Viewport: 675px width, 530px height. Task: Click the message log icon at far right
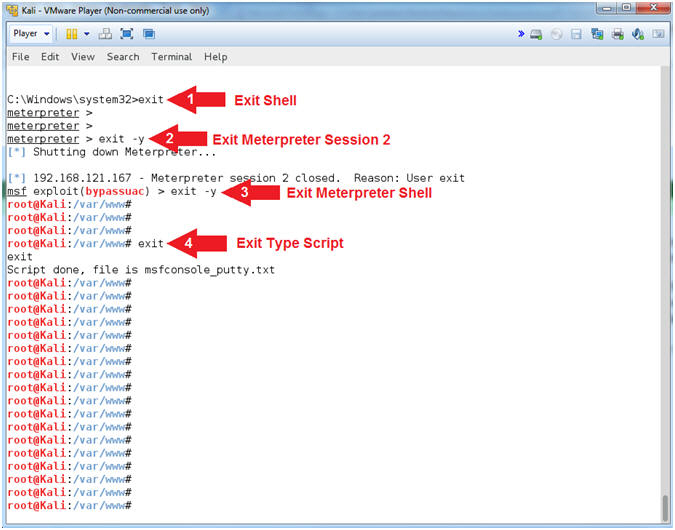click(x=658, y=34)
